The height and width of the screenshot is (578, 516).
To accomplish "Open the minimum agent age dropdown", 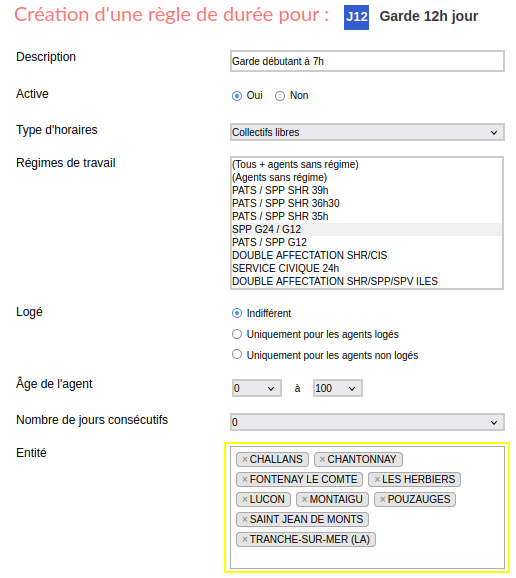I will (257, 389).
